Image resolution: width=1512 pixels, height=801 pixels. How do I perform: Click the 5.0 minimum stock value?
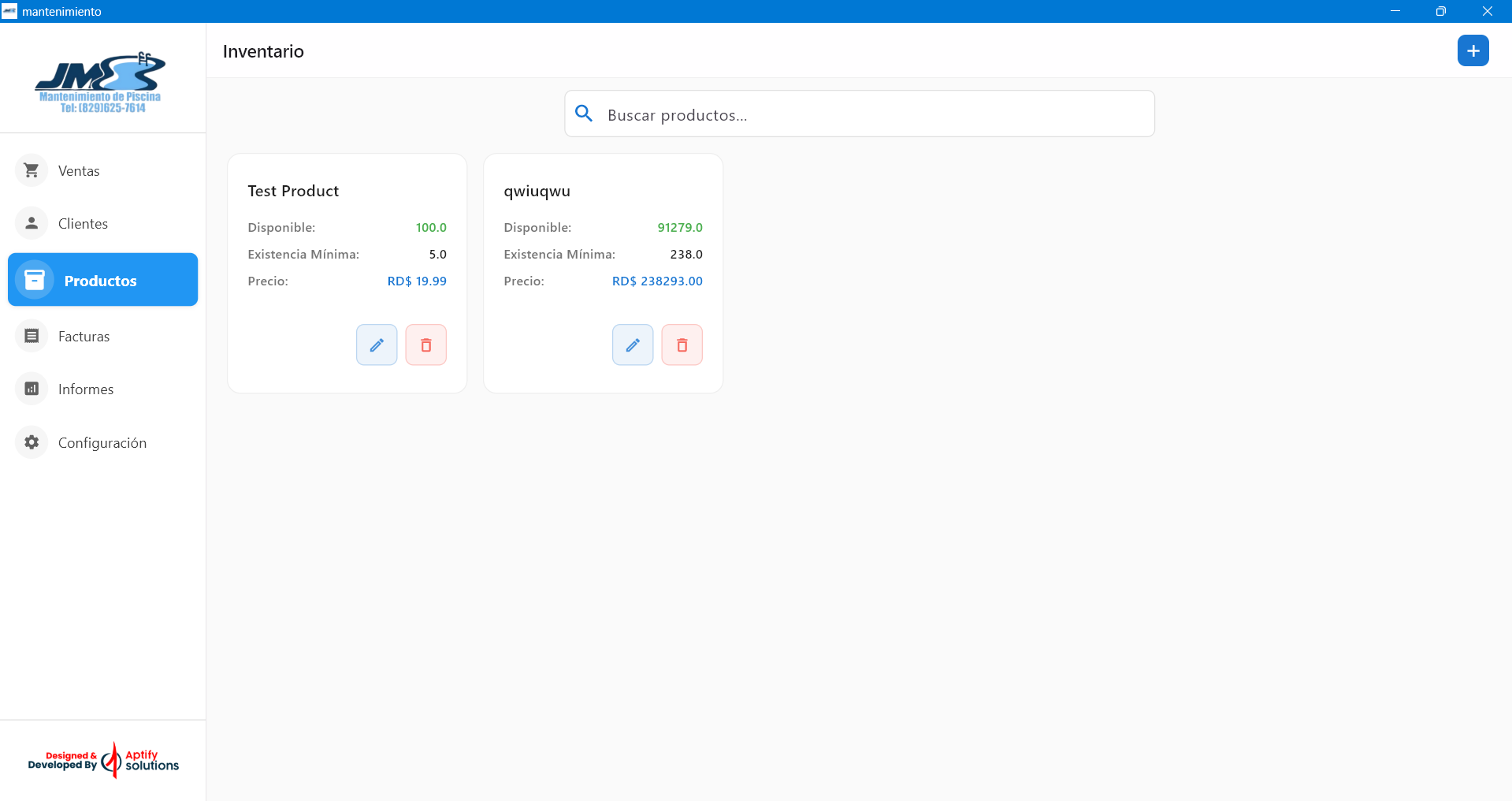click(x=437, y=254)
